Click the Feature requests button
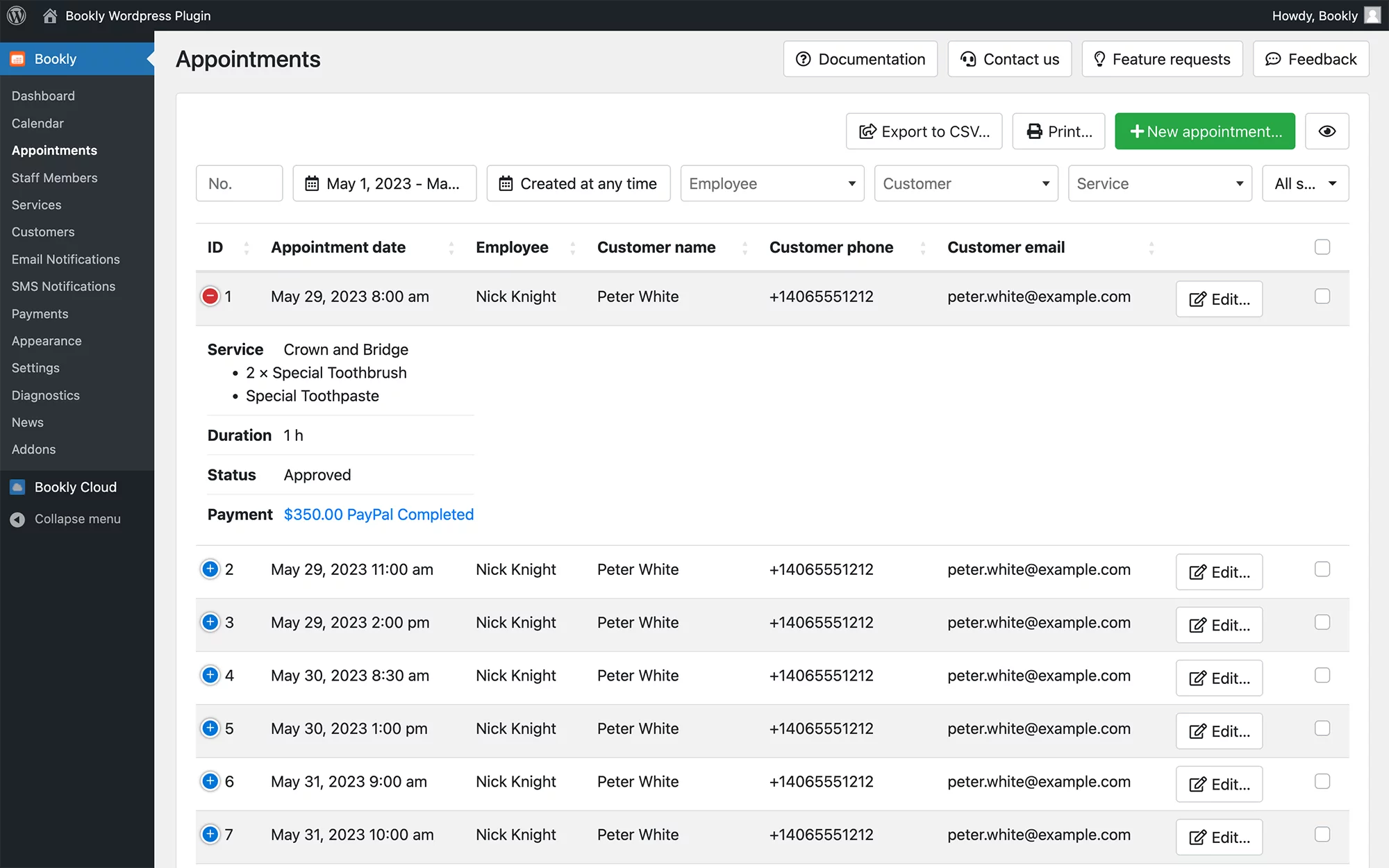This screenshot has height=868, width=1389. tap(1162, 59)
